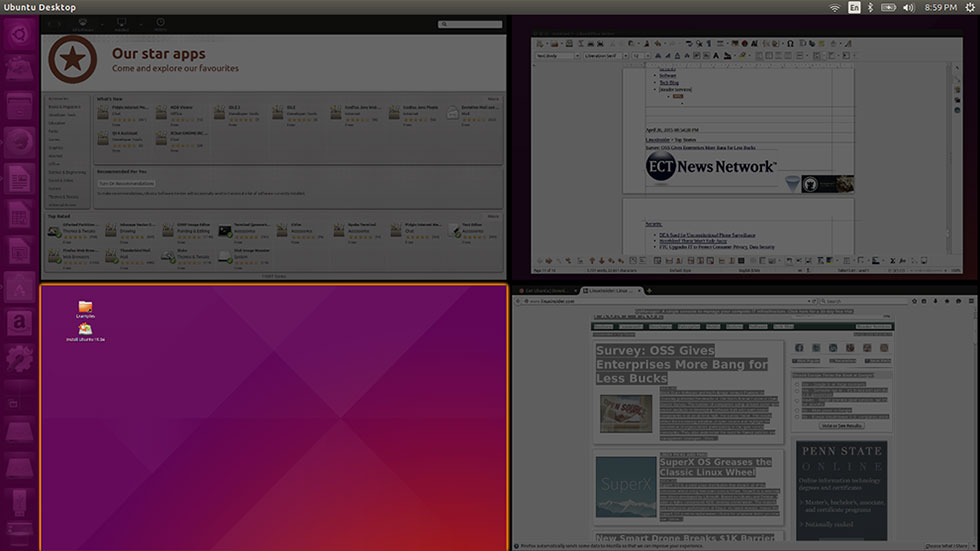This screenshot has width=980, height=551.
Task: Open Developer Tools category in Software Center
Action: pyautogui.click(x=62, y=115)
